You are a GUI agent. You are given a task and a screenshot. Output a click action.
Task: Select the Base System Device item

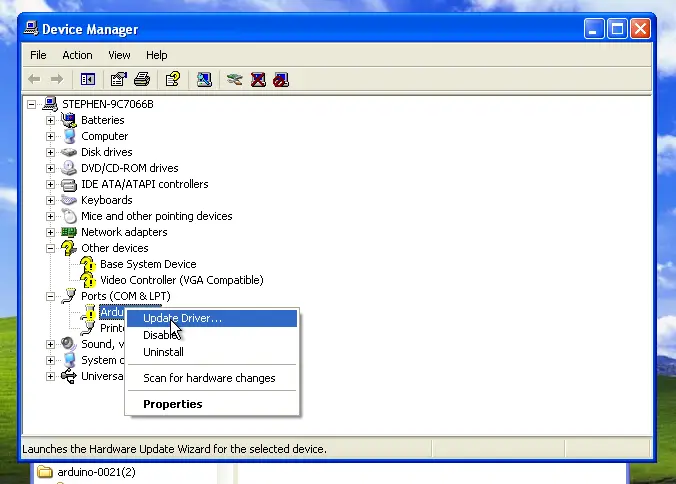(148, 264)
